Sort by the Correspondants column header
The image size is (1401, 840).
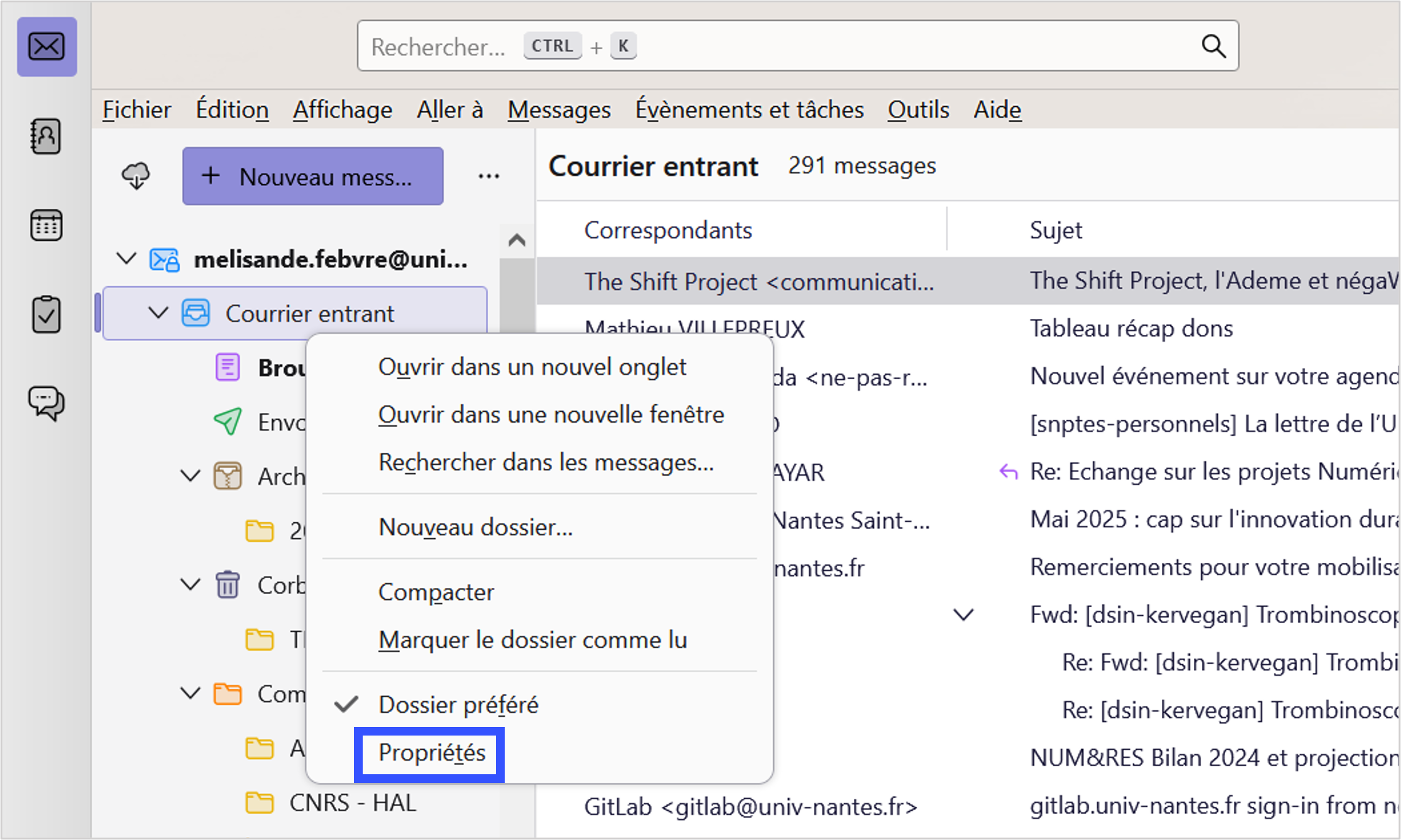(x=668, y=230)
